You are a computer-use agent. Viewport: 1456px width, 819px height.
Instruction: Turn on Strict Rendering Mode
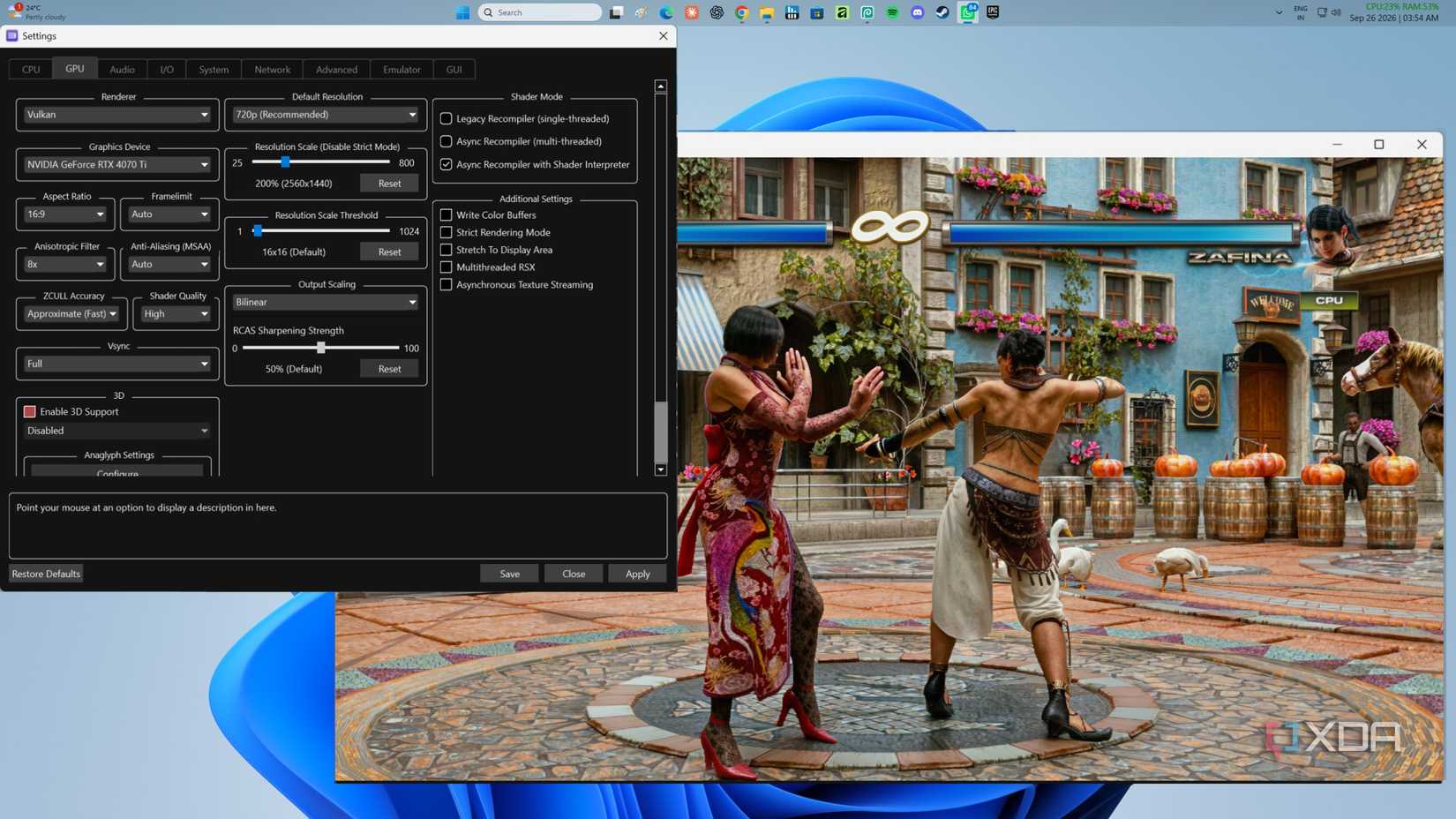(x=447, y=232)
